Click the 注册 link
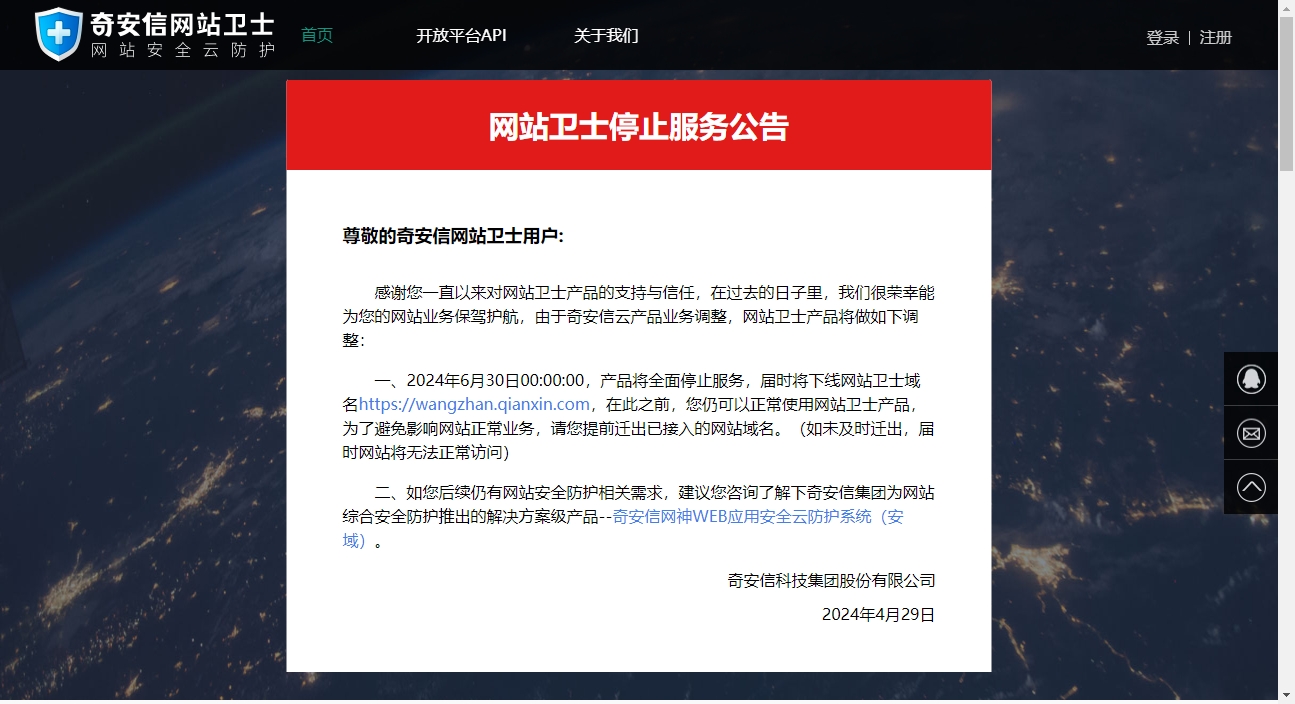This screenshot has height=704, width=1295. [x=1216, y=37]
